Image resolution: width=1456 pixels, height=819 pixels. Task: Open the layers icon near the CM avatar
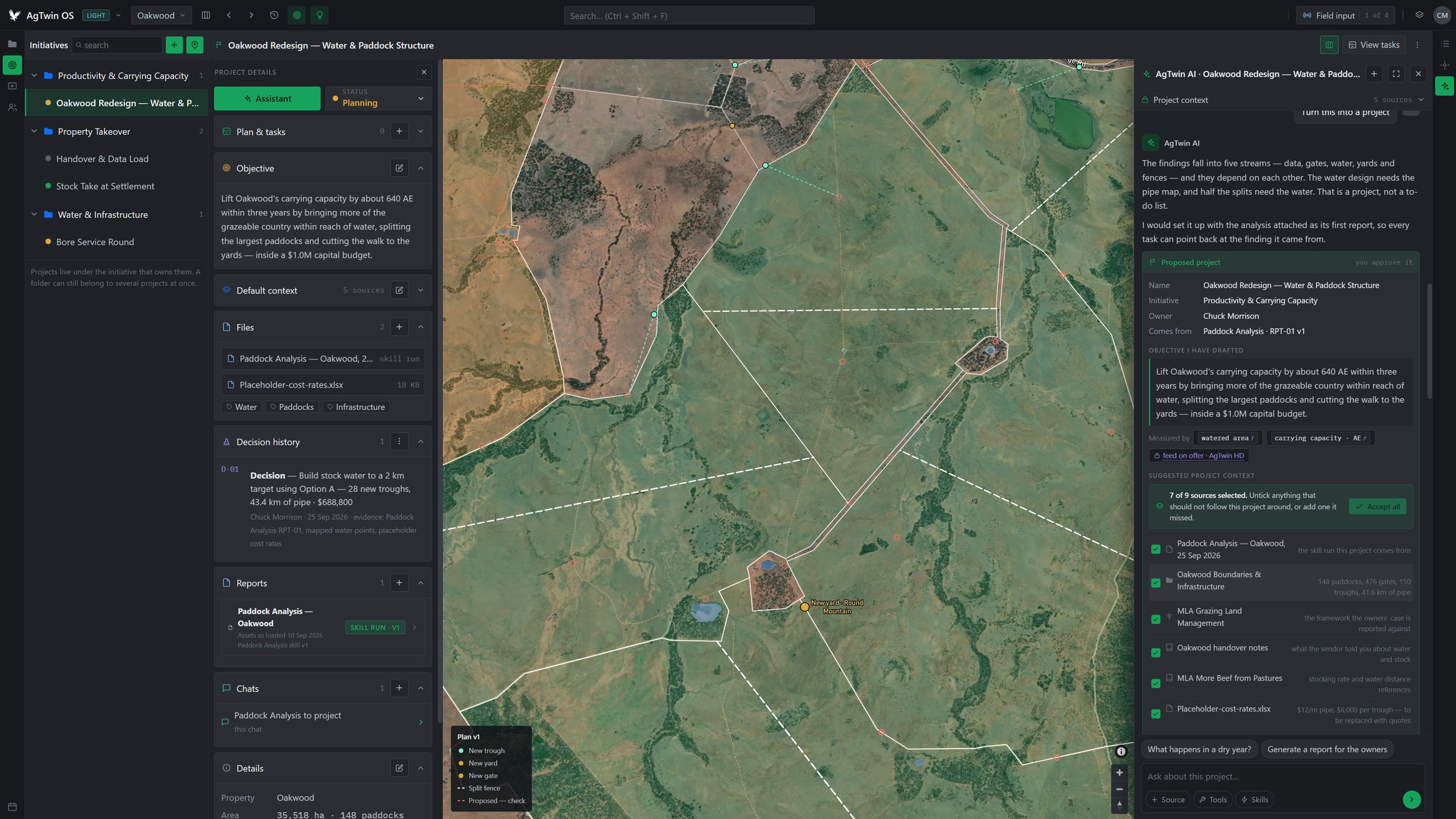1419,15
